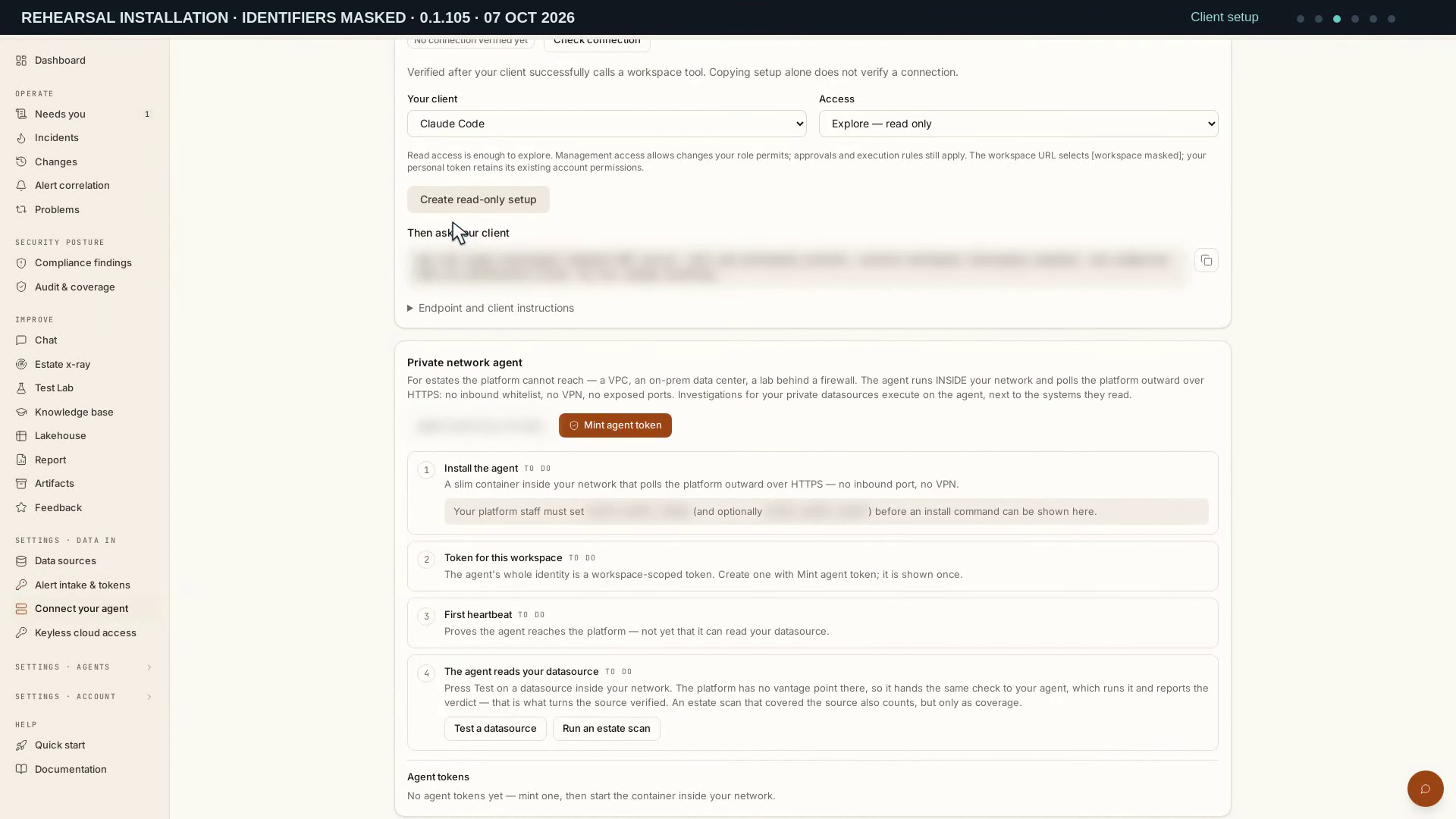Click the Feedback star icon
Viewport: 1456px width, 819px height.
tap(21, 508)
